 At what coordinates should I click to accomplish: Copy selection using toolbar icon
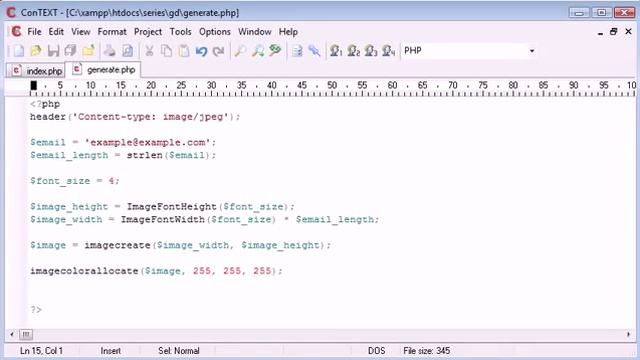(x=167, y=51)
